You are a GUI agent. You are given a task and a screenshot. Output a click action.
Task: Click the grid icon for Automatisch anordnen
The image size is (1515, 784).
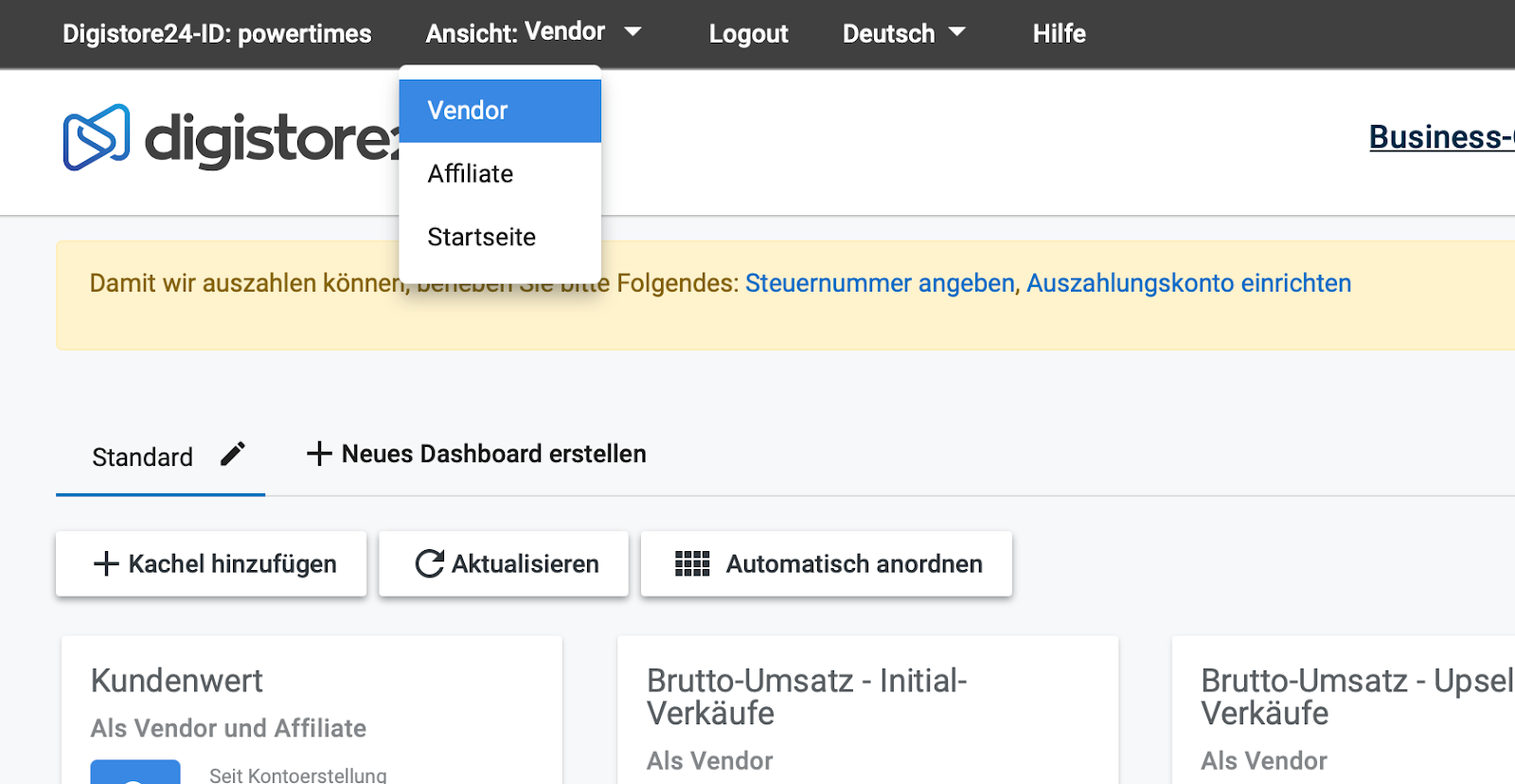[x=692, y=563]
